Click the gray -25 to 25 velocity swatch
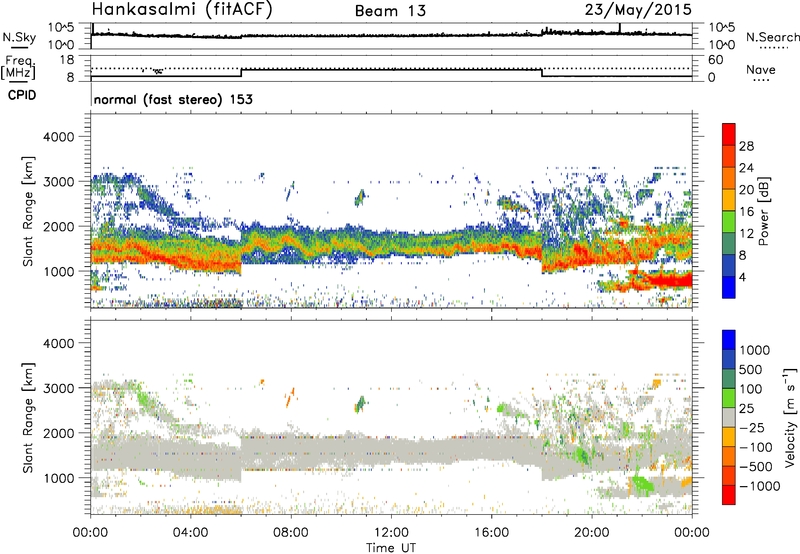The height and width of the screenshot is (554, 800). point(729,417)
